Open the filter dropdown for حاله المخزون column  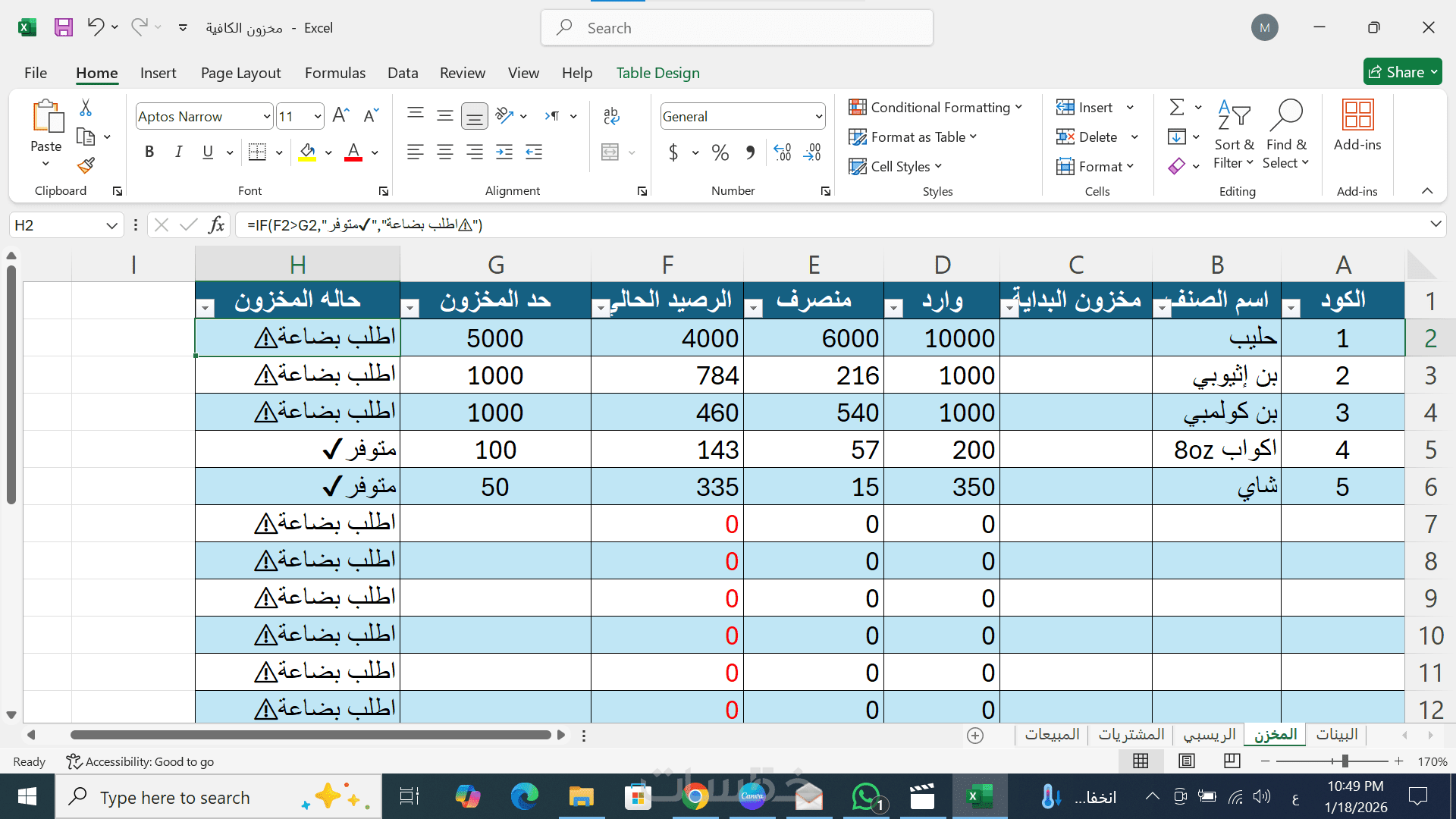tap(205, 308)
